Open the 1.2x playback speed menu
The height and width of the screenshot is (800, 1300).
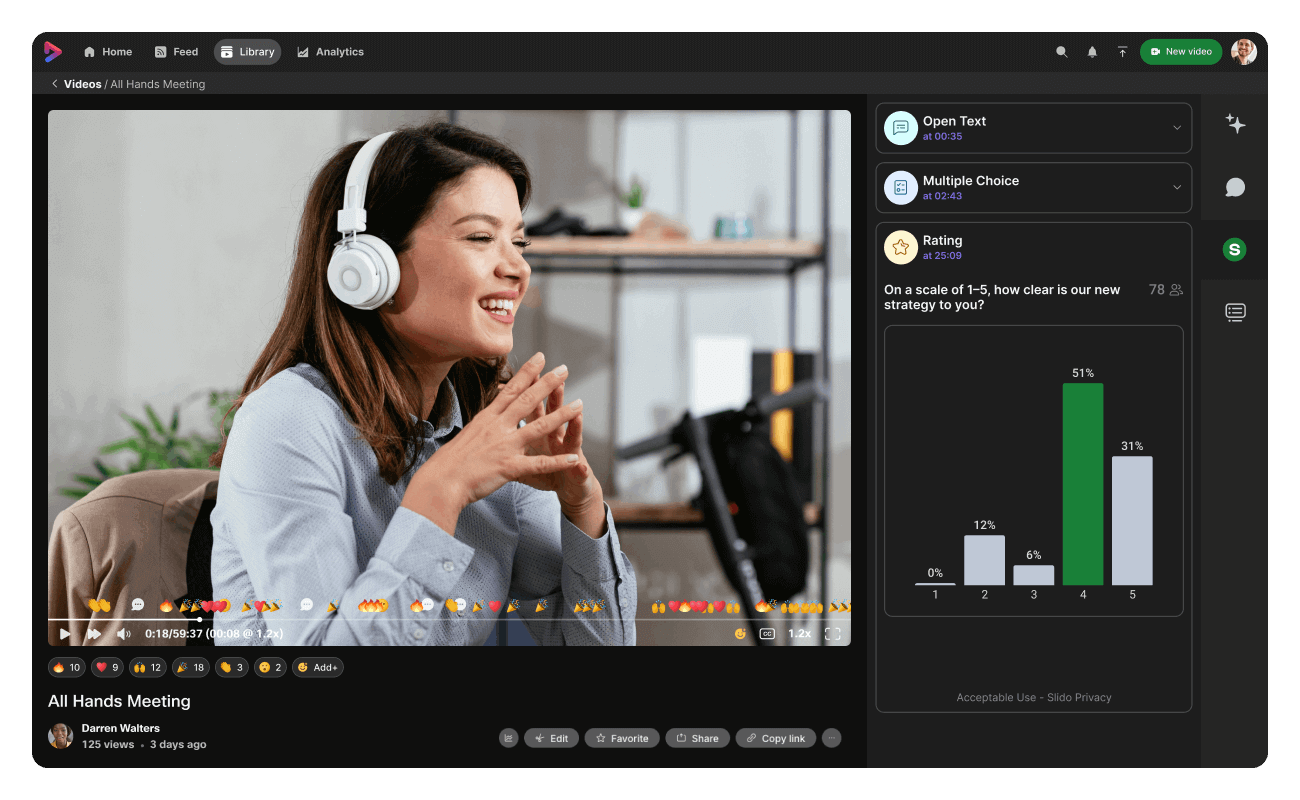click(x=799, y=634)
